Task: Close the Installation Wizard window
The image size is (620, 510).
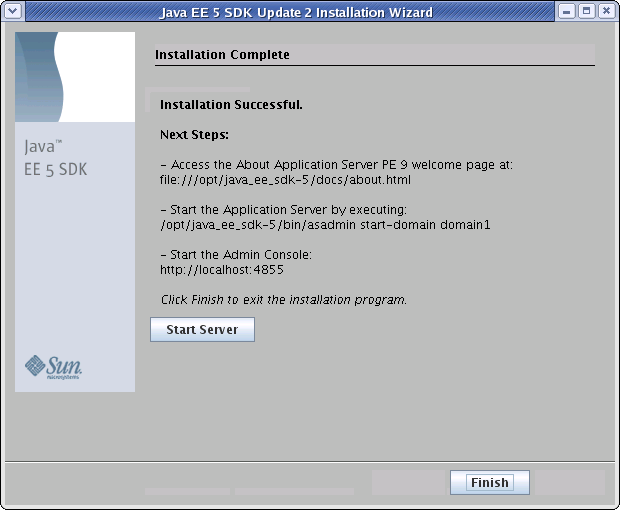Action: click(x=607, y=11)
